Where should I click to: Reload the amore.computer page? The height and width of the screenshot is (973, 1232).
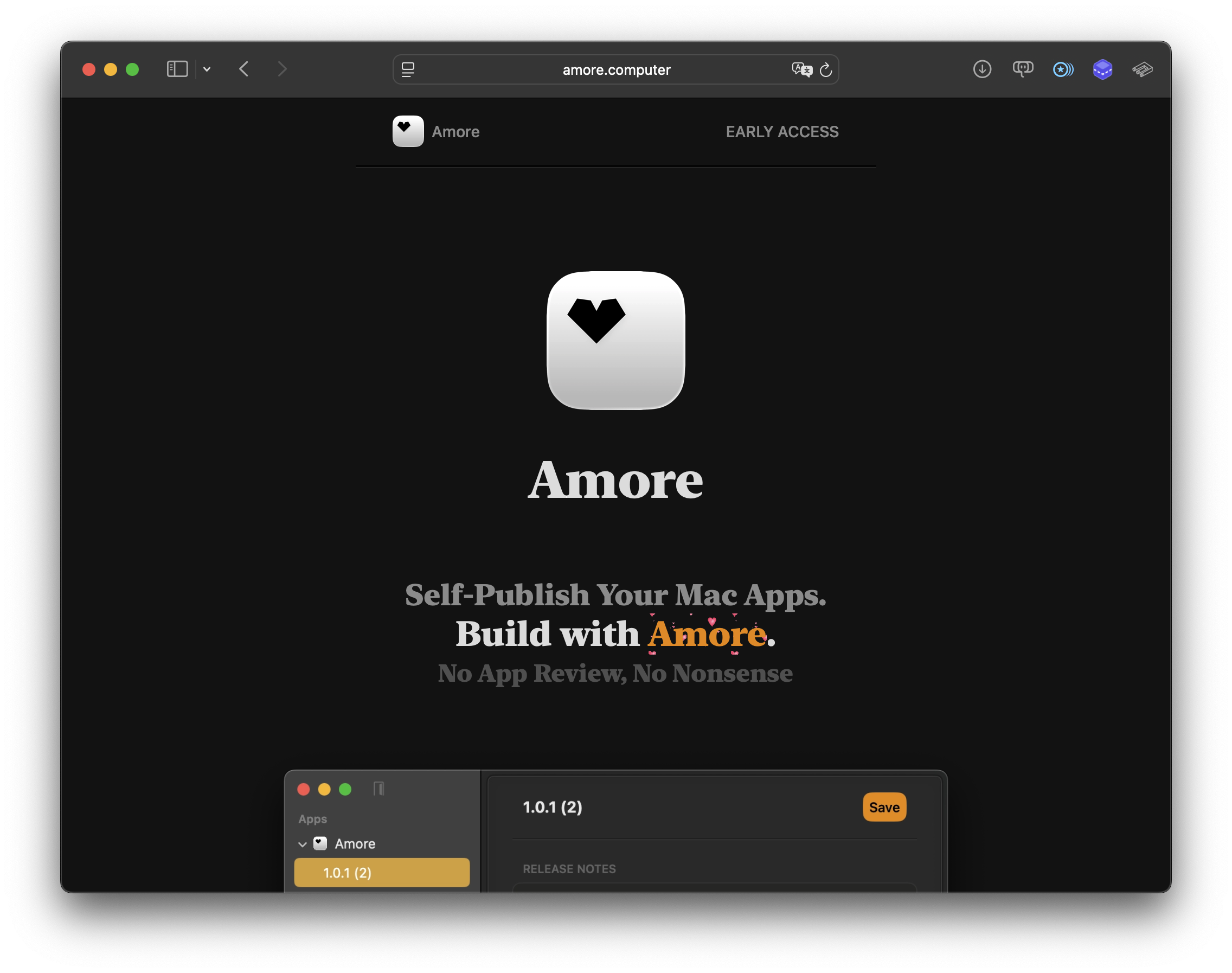(826, 70)
